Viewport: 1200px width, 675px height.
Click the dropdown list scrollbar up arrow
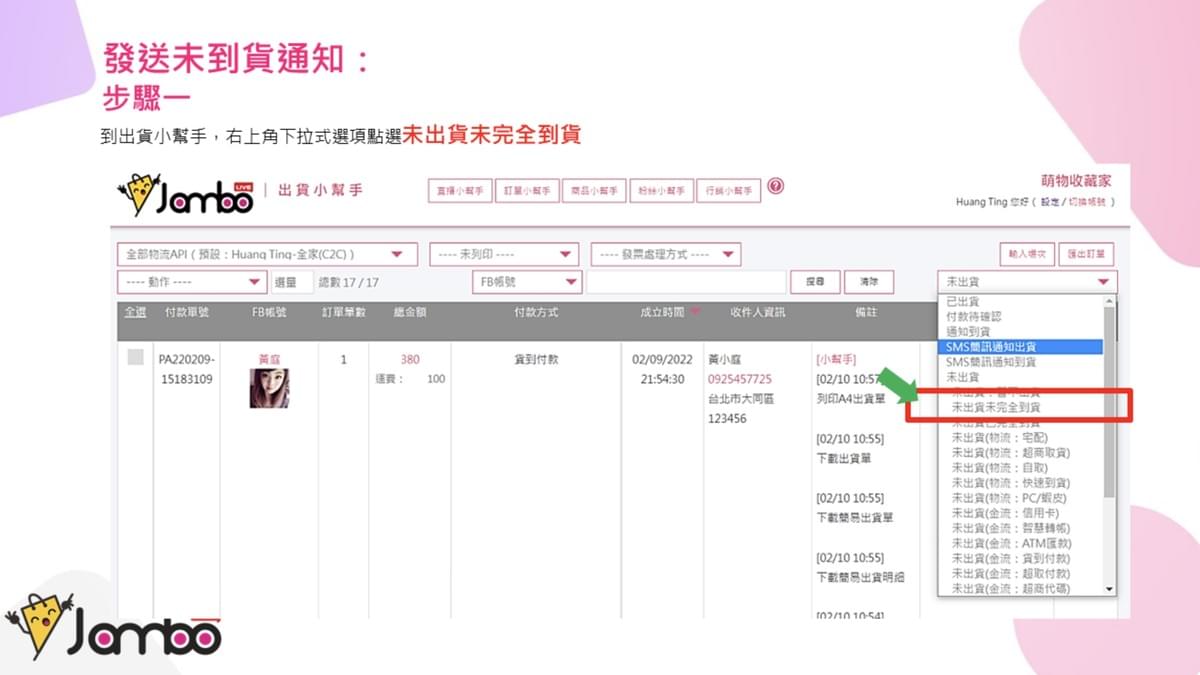pyautogui.click(x=1109, y=301)
